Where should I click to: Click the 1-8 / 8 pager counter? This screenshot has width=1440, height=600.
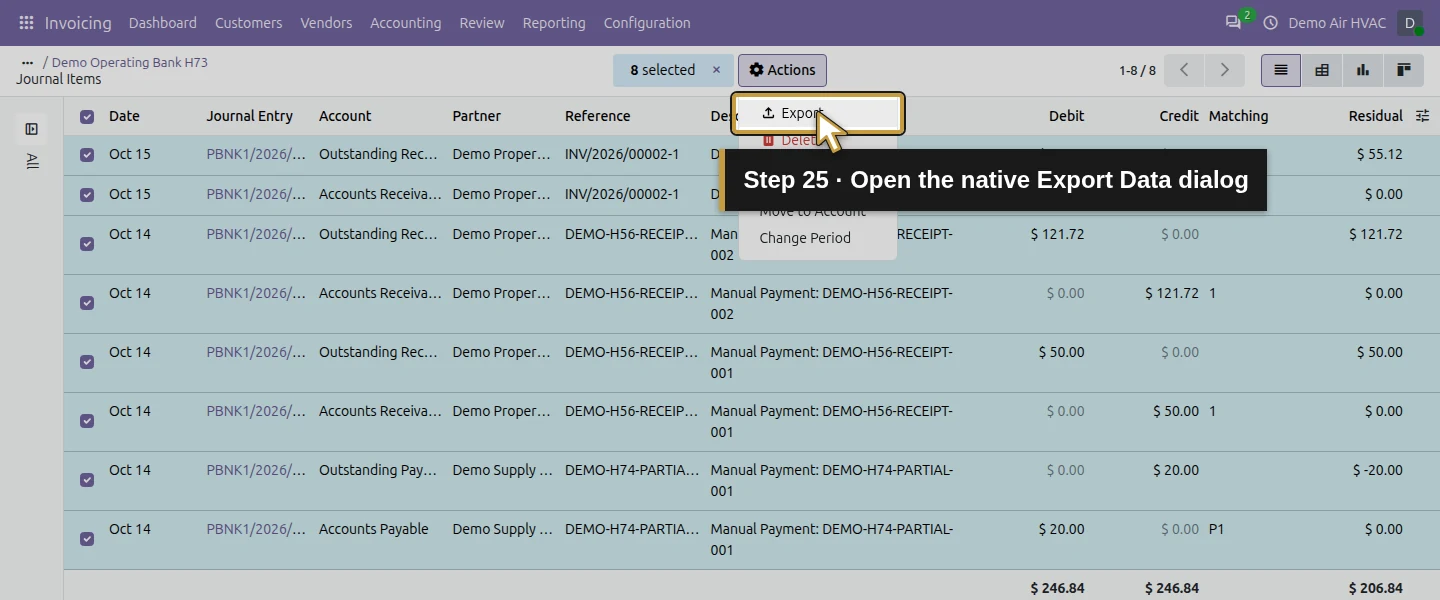pyautogui.click(x=1137, y=70)
